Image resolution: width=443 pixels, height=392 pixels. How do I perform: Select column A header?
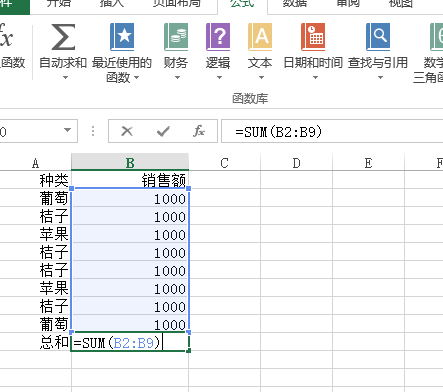click(36, 162)
